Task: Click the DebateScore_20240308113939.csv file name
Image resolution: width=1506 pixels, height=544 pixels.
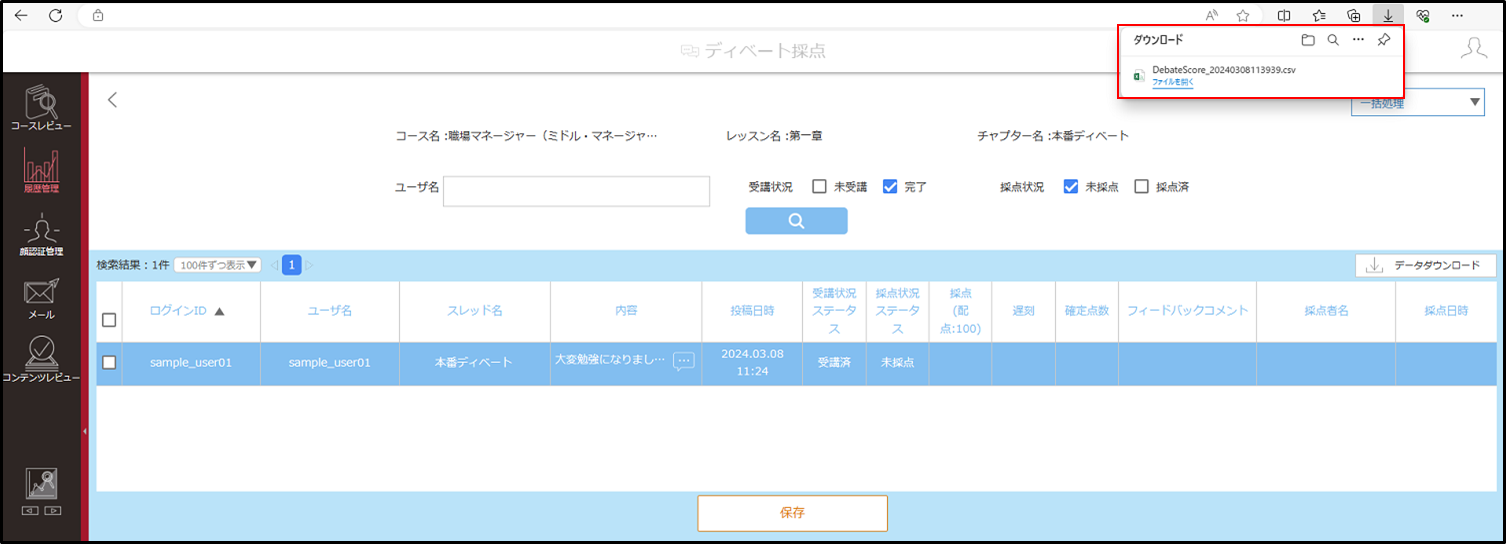Action: (1224, 70)
